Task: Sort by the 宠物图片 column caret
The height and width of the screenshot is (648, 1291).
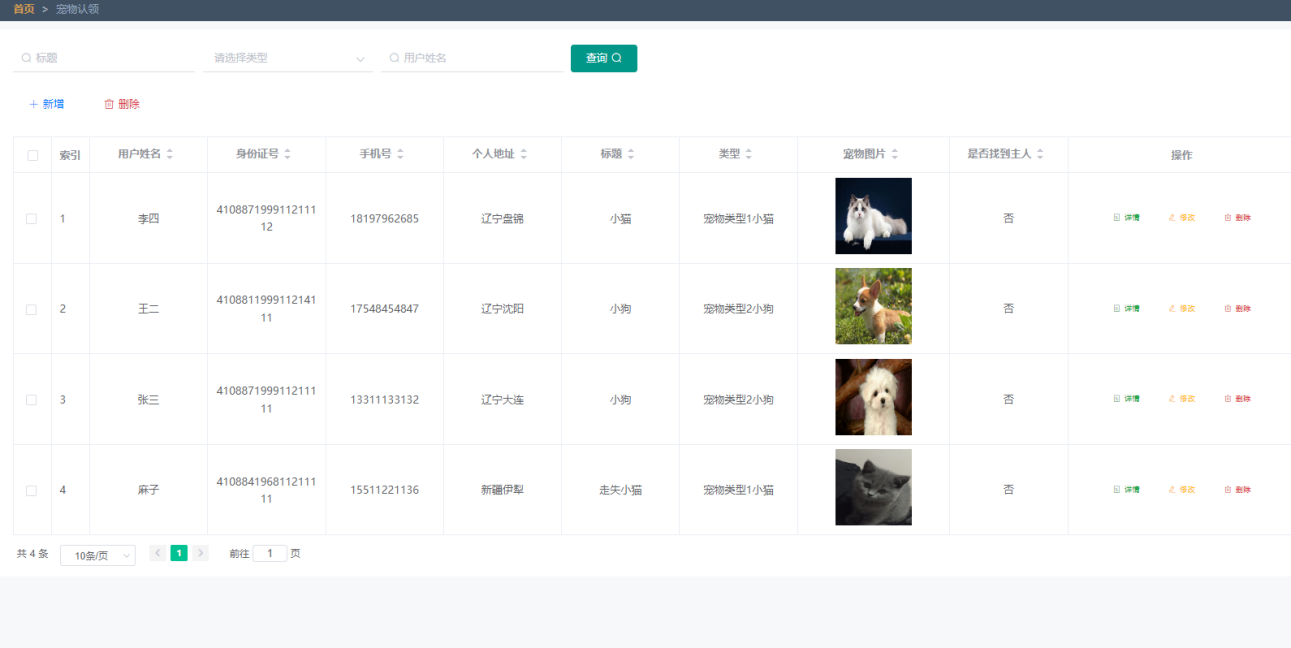Action: point(895,154)
